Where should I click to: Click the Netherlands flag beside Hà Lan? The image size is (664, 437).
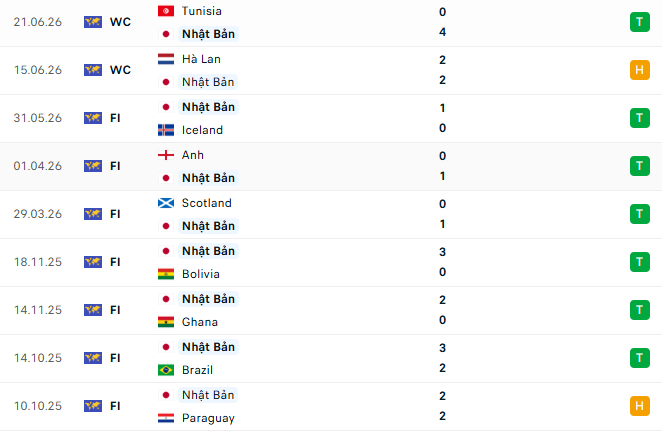(x=166, y=59)
